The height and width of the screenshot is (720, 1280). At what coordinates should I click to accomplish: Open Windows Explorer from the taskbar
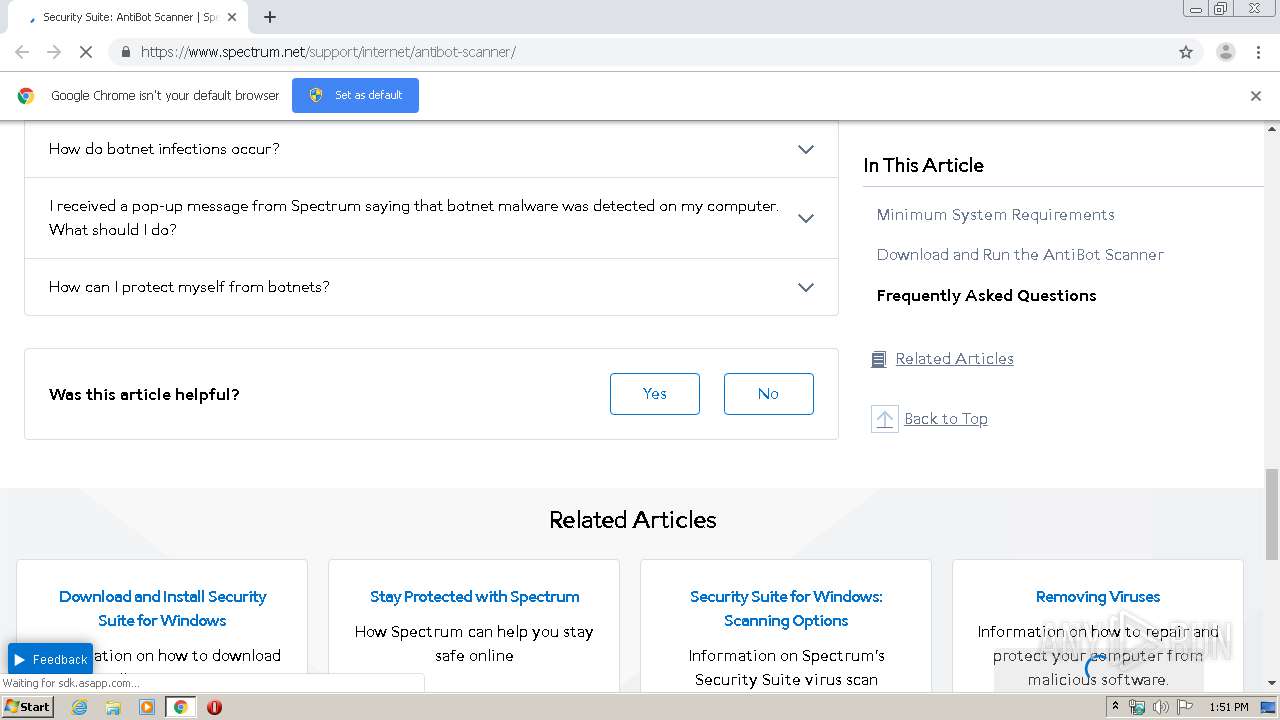[x=113, y=707]
